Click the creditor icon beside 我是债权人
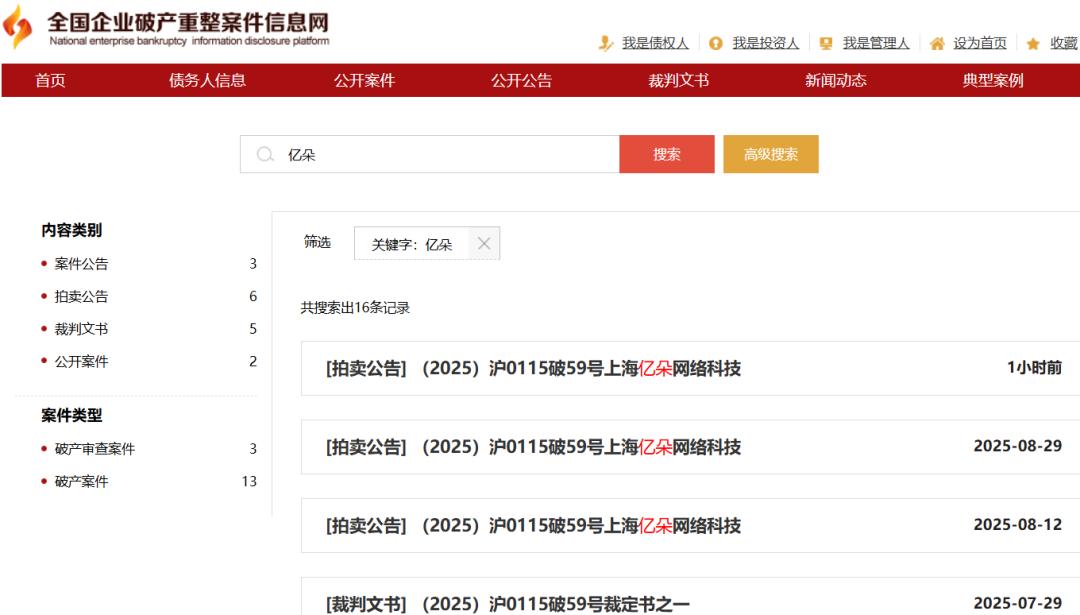The height and width of the screenshot is (615, 1080). [605, 43]
